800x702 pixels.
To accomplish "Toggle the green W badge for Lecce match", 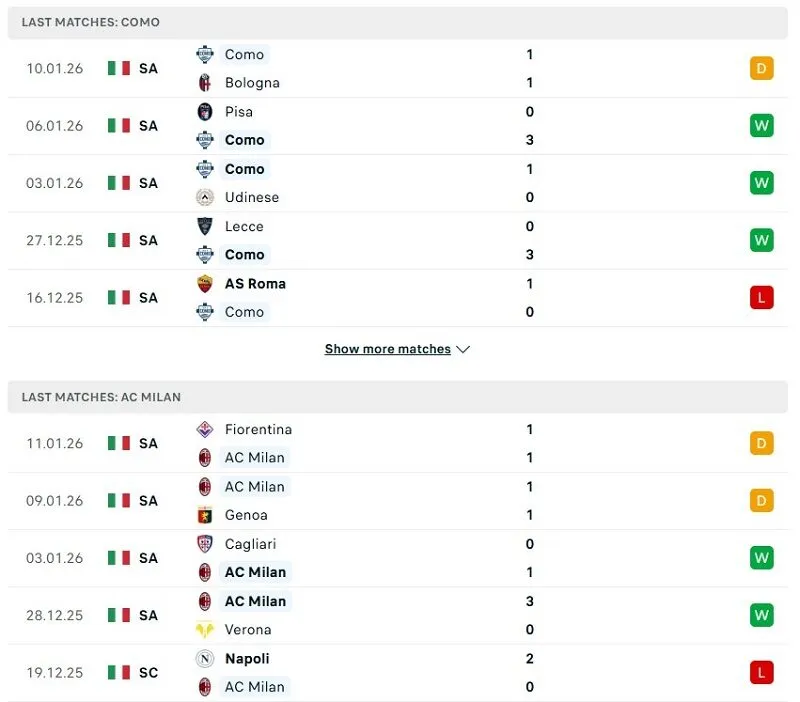I will 761,240.
